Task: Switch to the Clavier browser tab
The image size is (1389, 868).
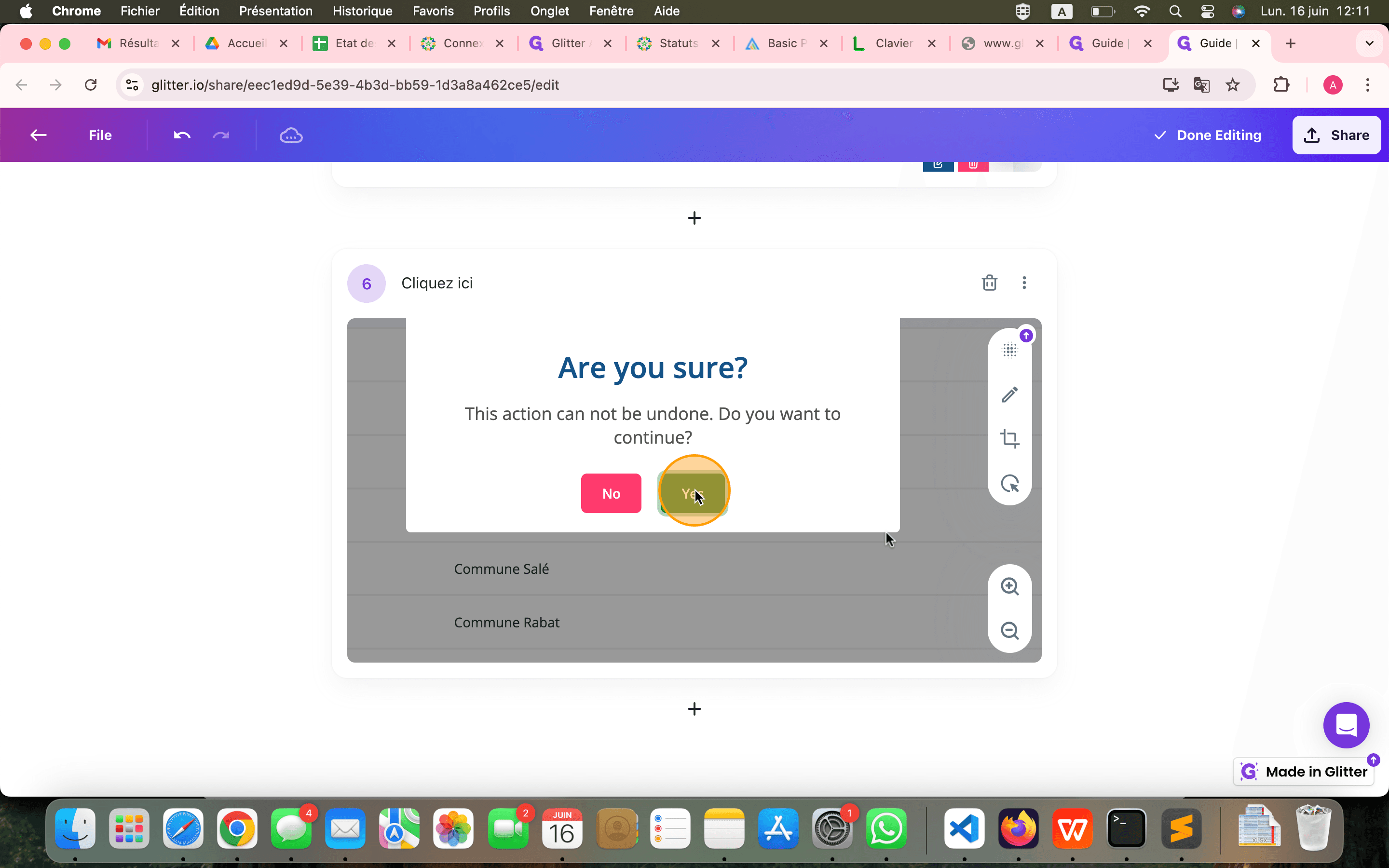Action: click(x=893, y=43)
